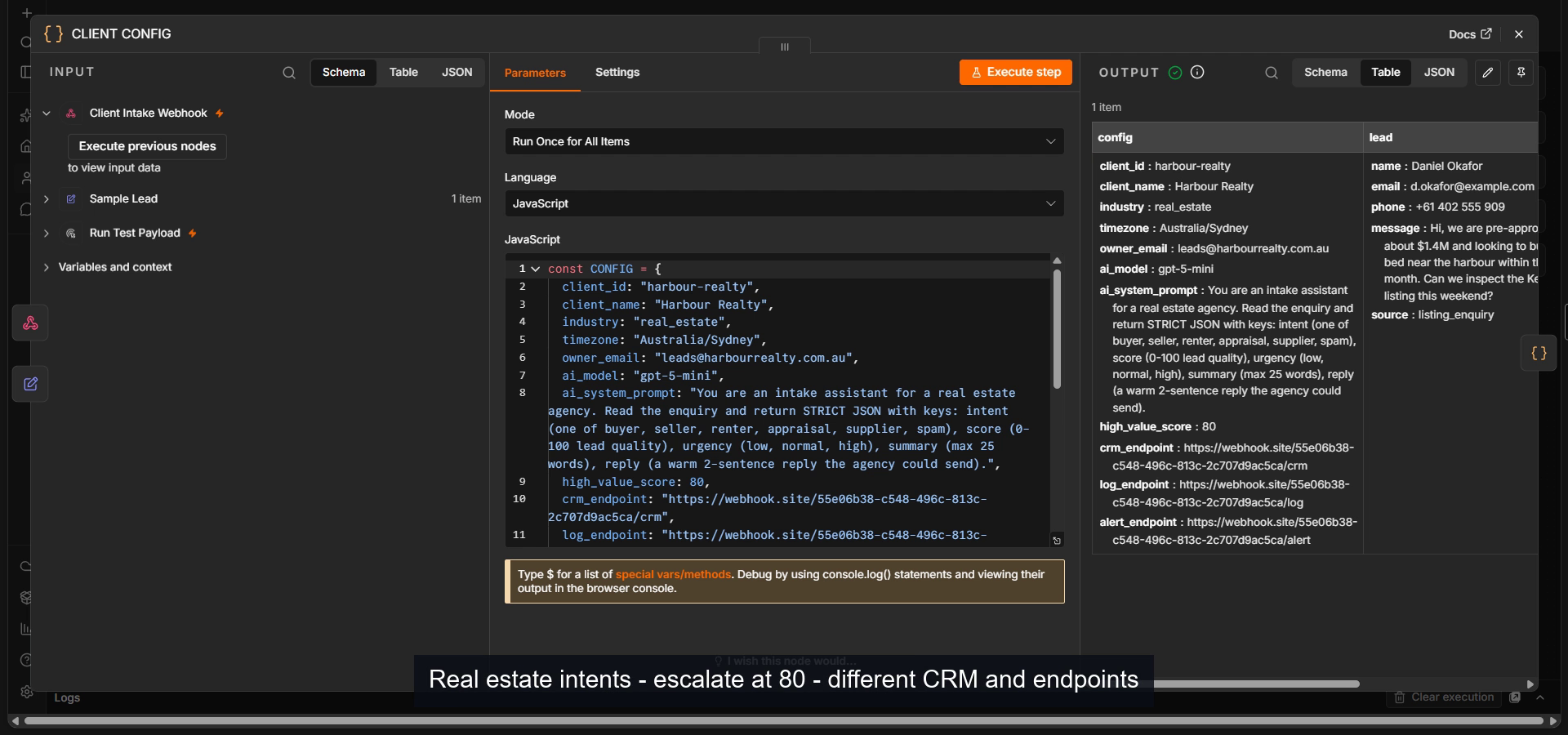Click the code editor expand corner icon
The height and width of the screenshot is (735, 1568).
pos(1057,541)
